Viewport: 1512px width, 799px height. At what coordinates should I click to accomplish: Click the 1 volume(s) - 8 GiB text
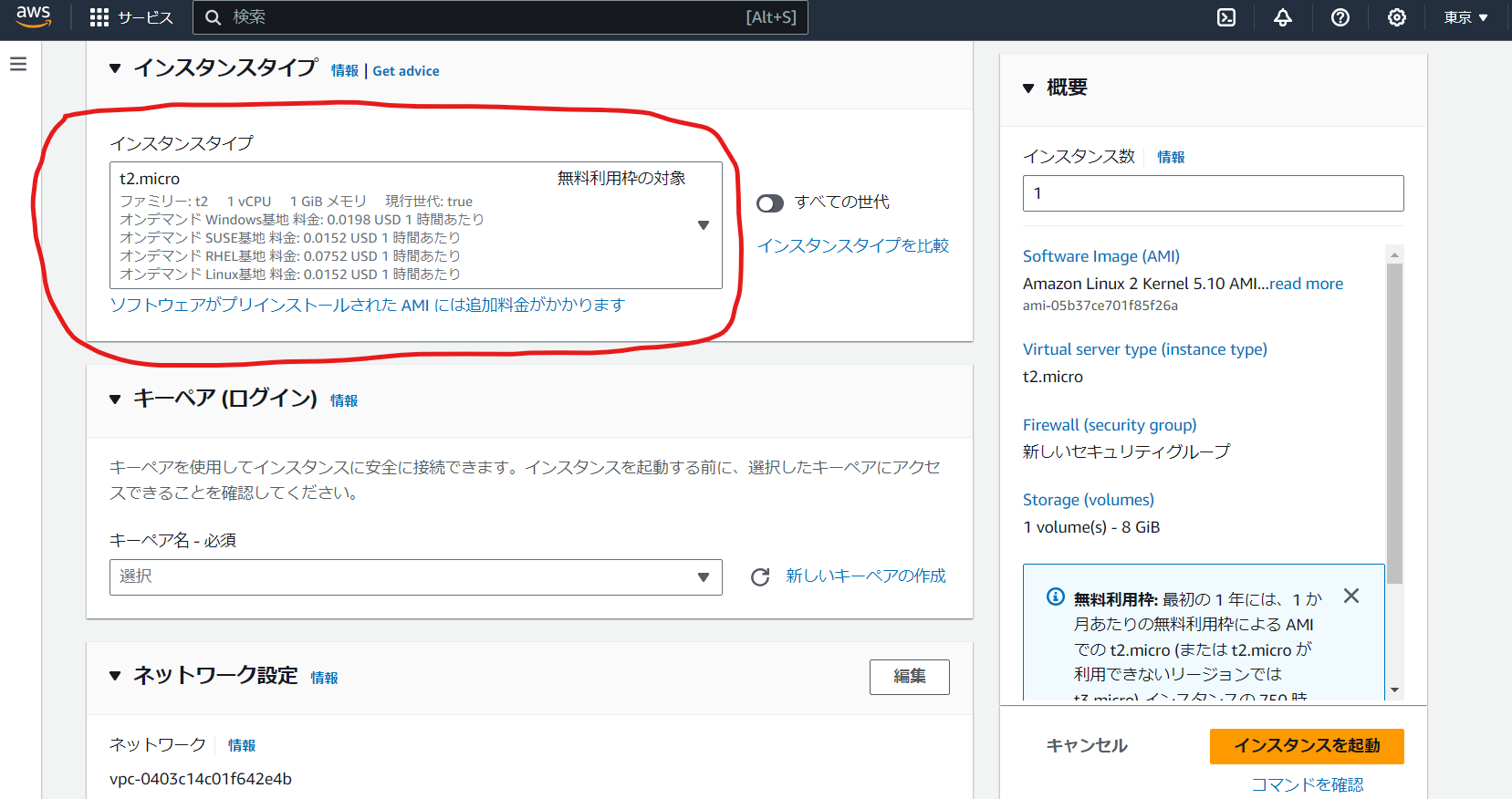click(1091, 527)
